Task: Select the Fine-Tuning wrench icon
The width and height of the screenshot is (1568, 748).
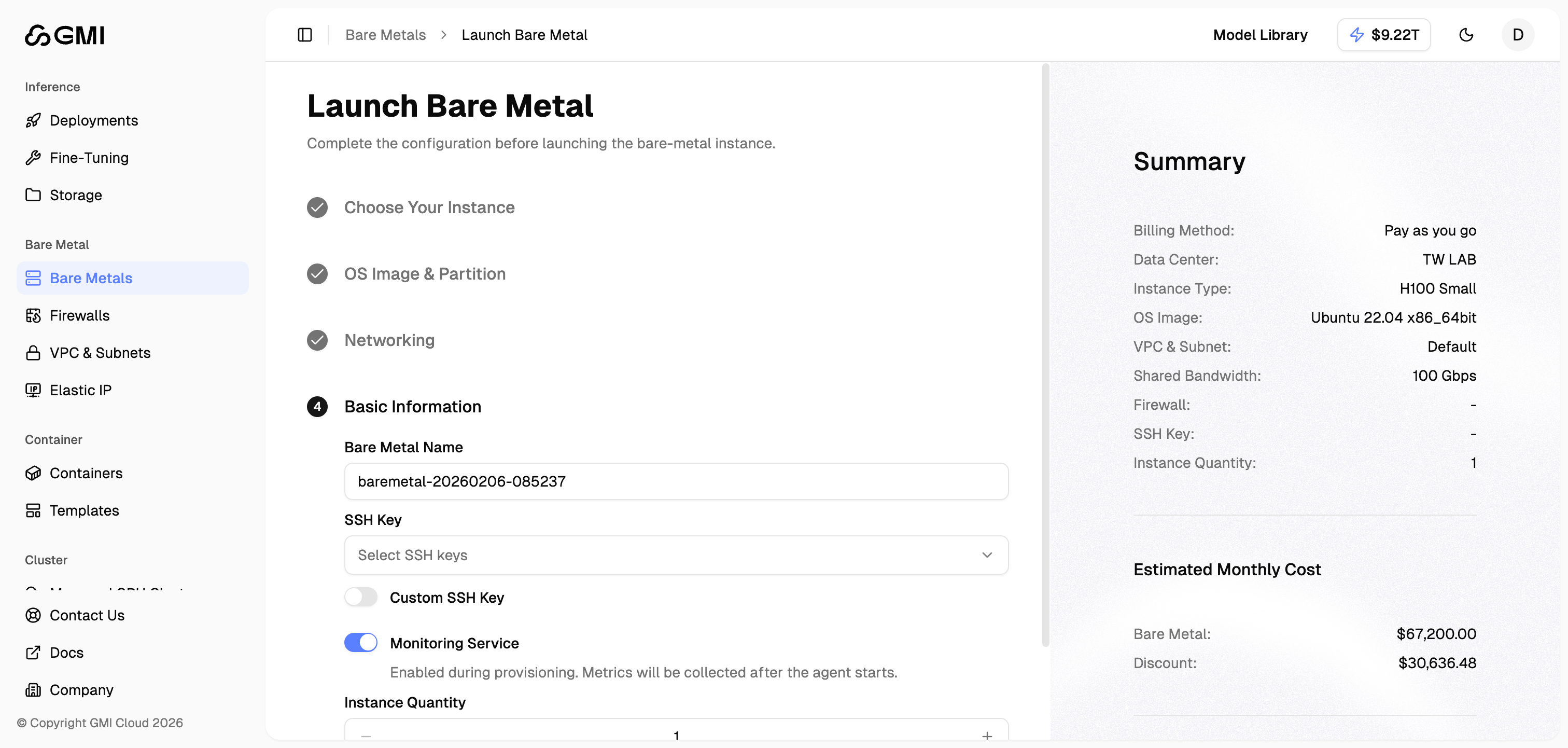Action: [34, 157]
